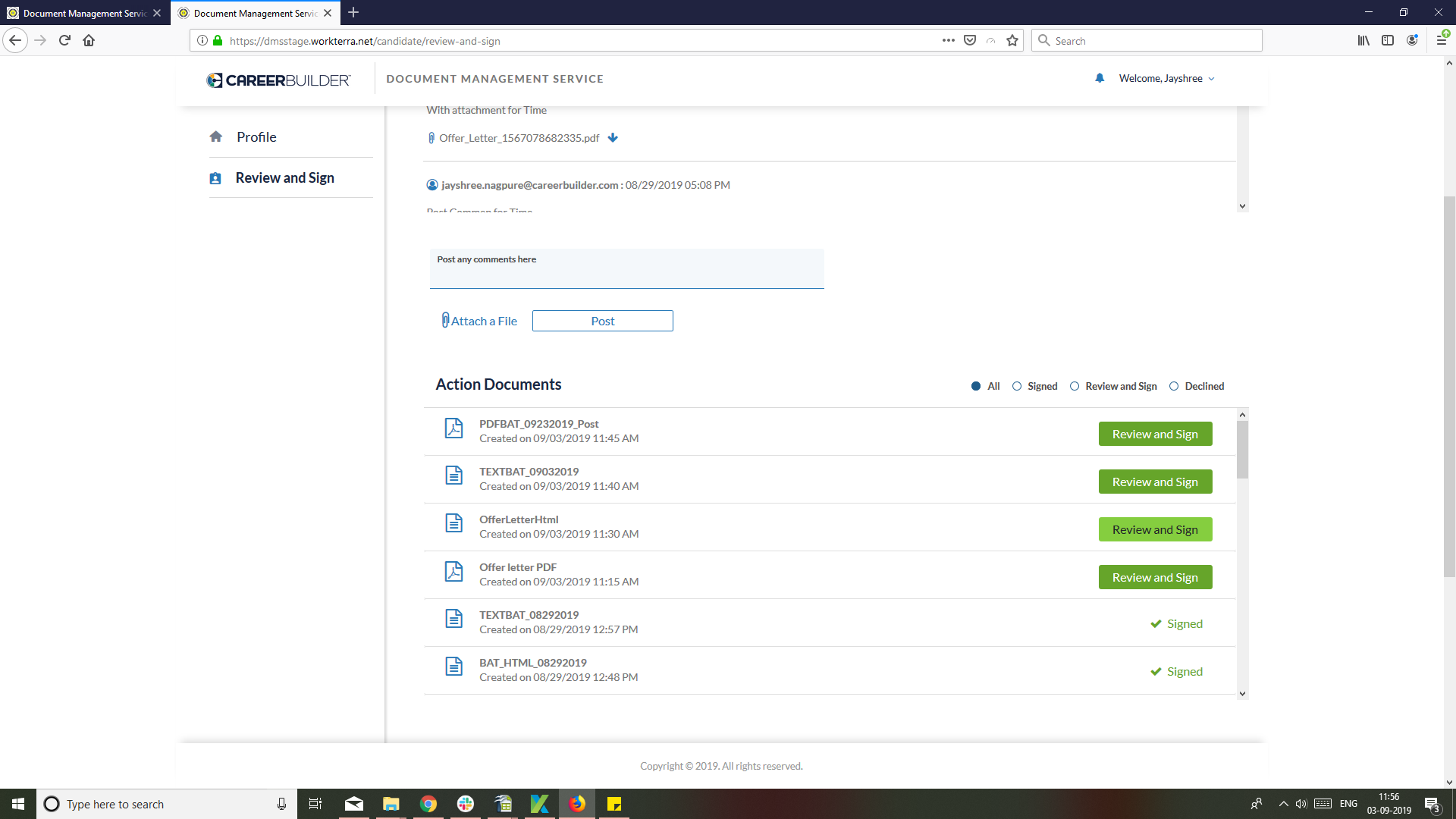1456x819 pixels.
Task: Review and Sign the OfferLetterHtml document
Action: (x=1155, y=529)
